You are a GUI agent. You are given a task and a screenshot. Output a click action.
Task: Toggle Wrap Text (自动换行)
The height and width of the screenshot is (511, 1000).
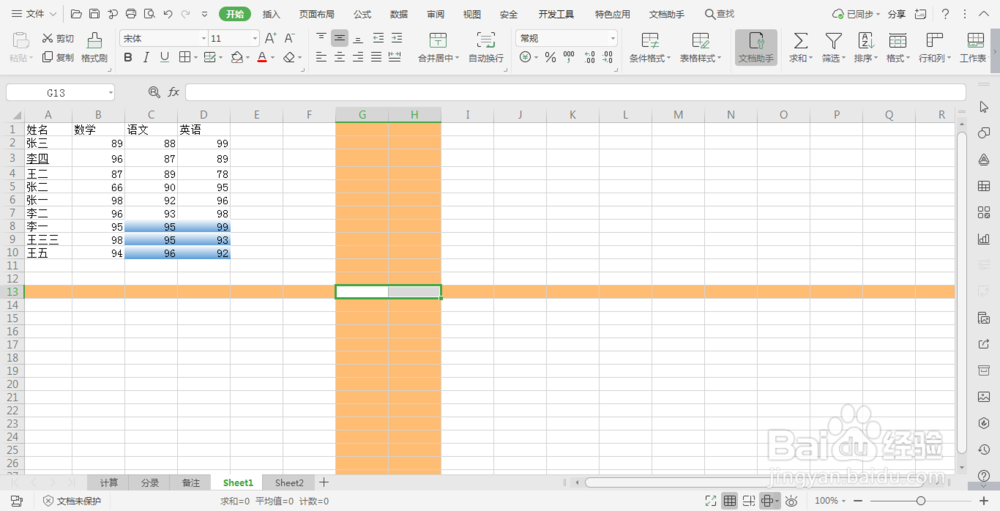point(486,48)
